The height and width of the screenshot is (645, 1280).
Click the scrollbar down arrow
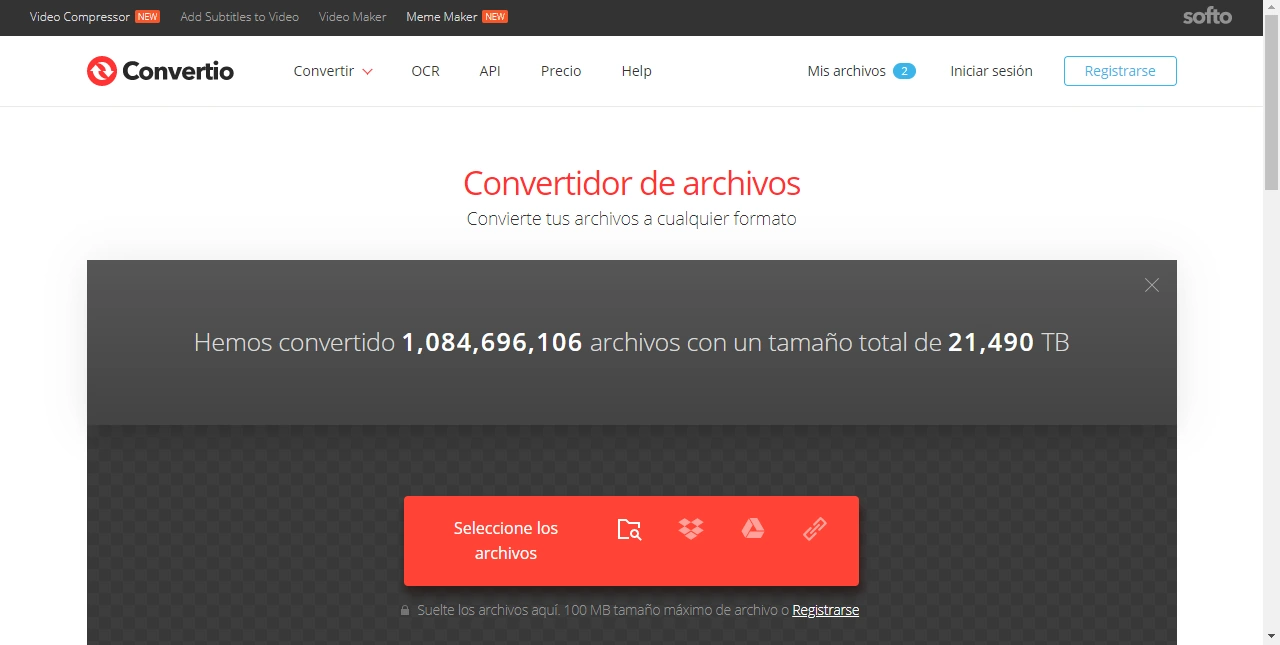[x=1272, y=636]
